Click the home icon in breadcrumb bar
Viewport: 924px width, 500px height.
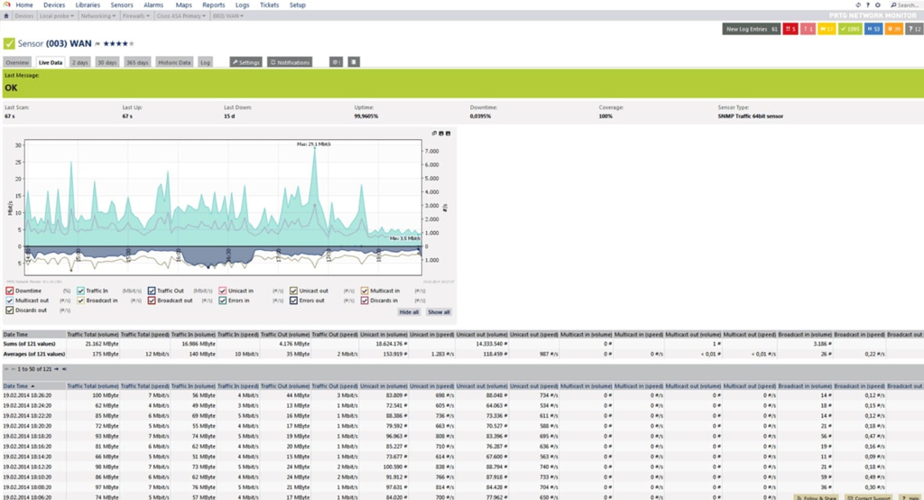point(7,17)
